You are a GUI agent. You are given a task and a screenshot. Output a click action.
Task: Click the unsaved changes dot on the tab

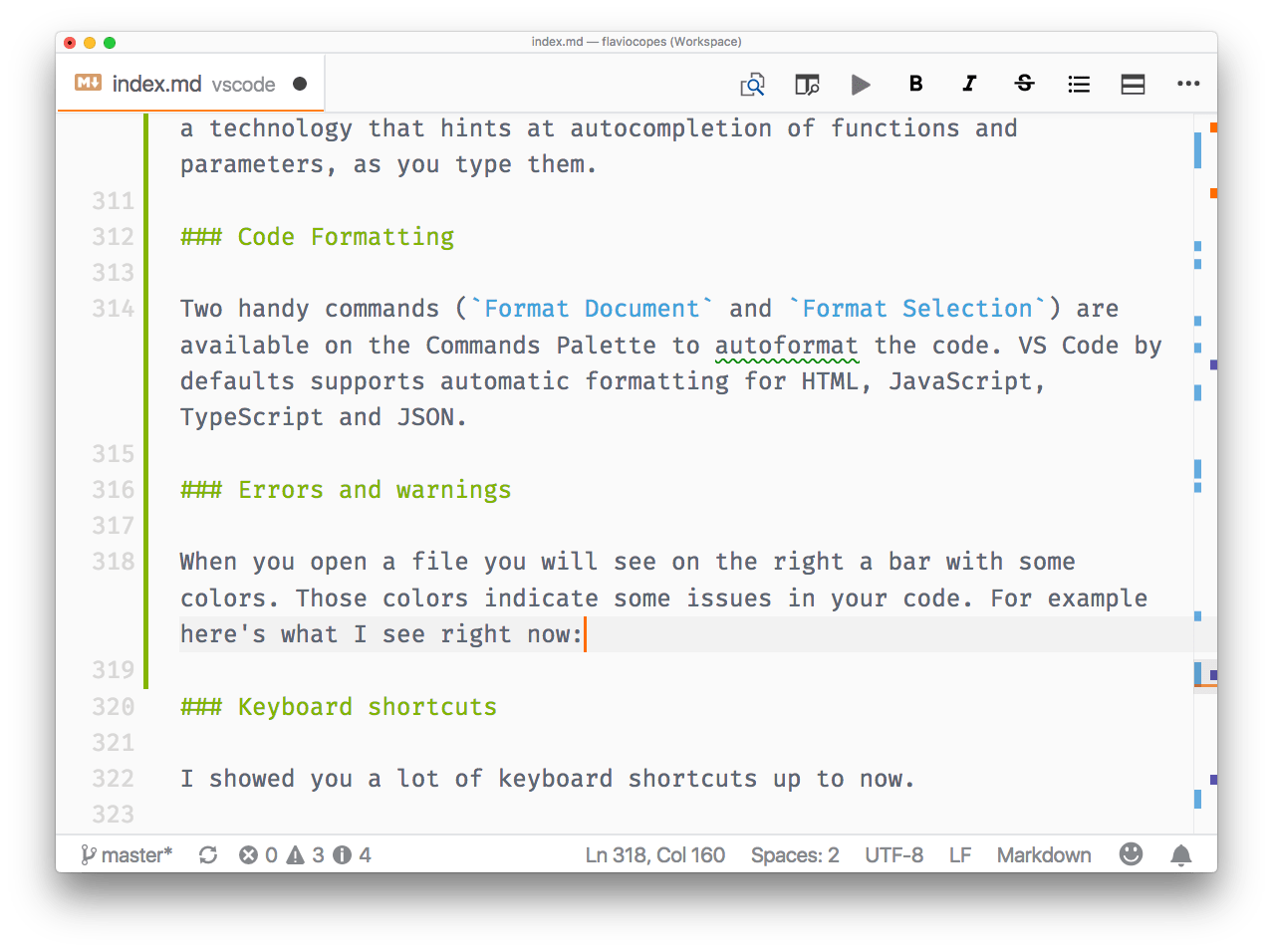(x=300, y=84)
